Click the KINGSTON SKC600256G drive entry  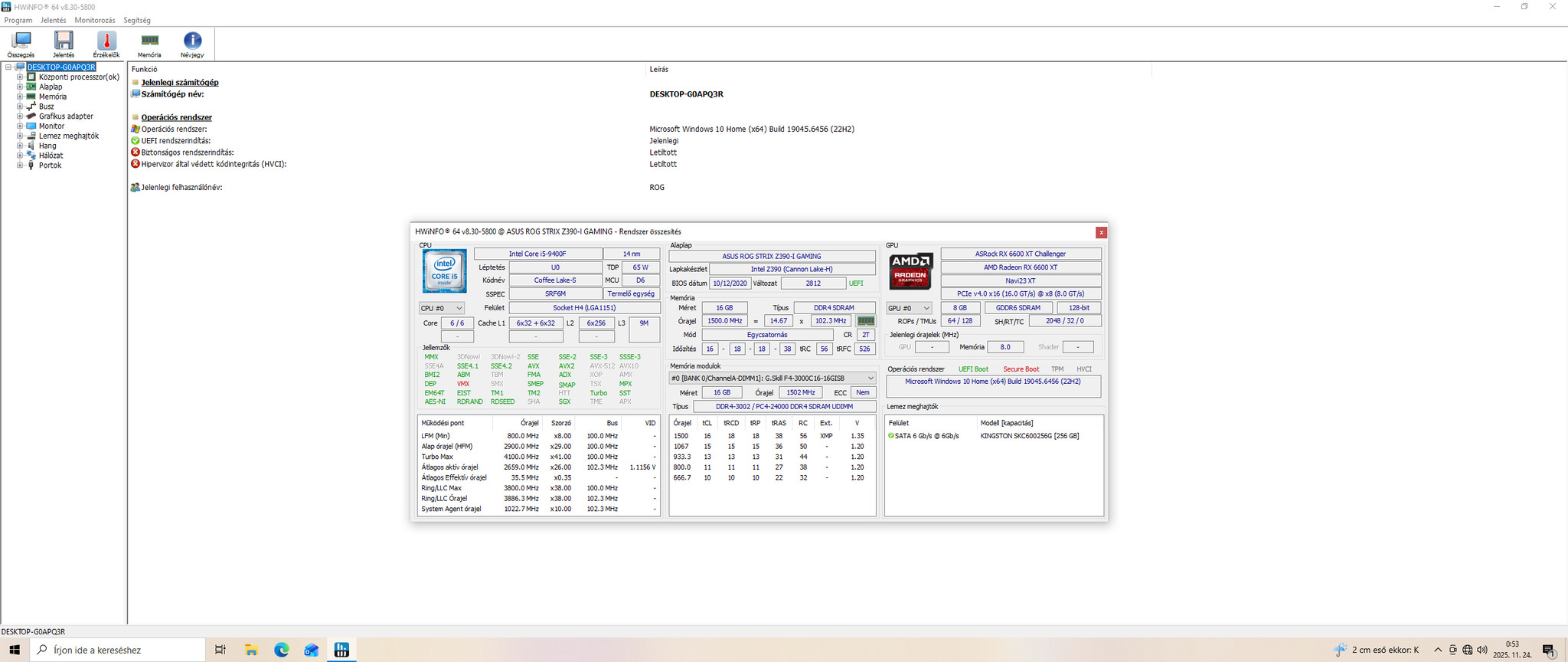pyautogui.click(x=1030, y=436)
